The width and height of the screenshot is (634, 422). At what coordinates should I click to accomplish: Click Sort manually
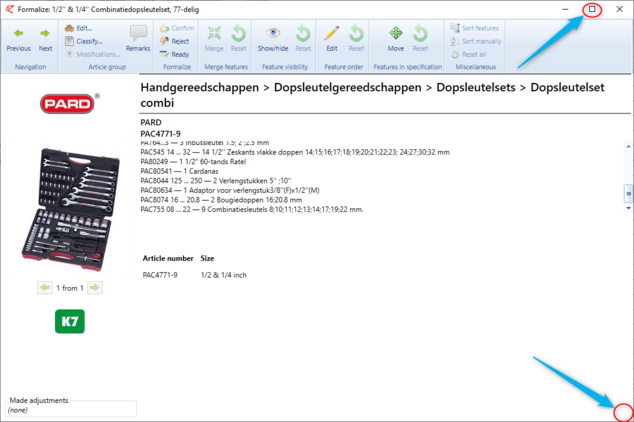[476, 41]
